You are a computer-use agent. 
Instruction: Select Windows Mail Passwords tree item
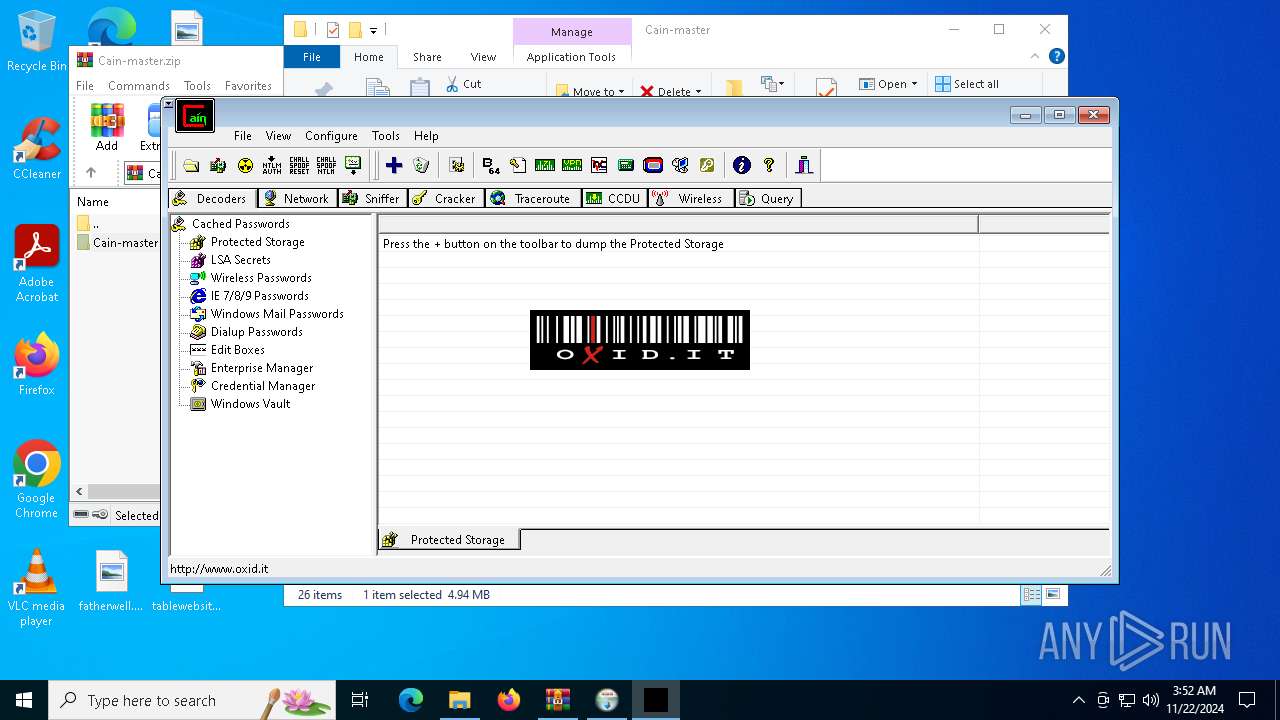[x=277, y=314]
